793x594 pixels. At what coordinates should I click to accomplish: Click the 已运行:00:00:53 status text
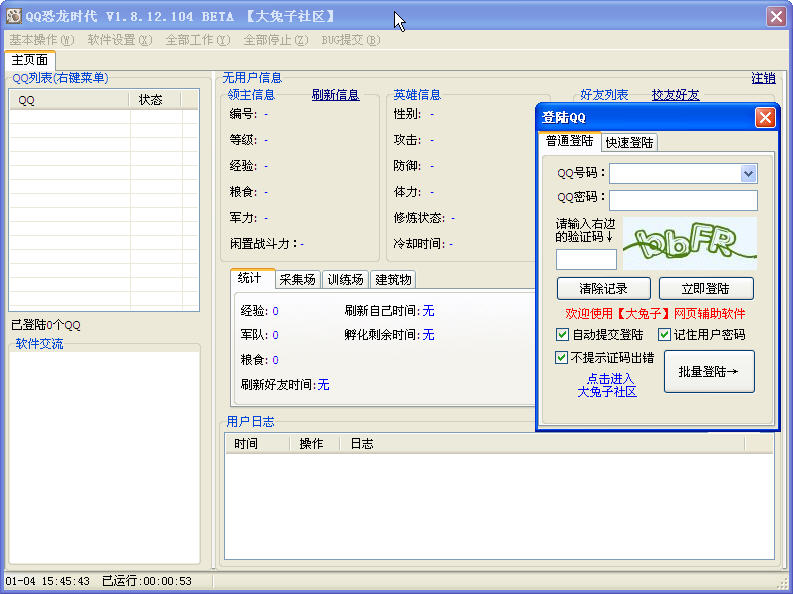click(147, 581)
